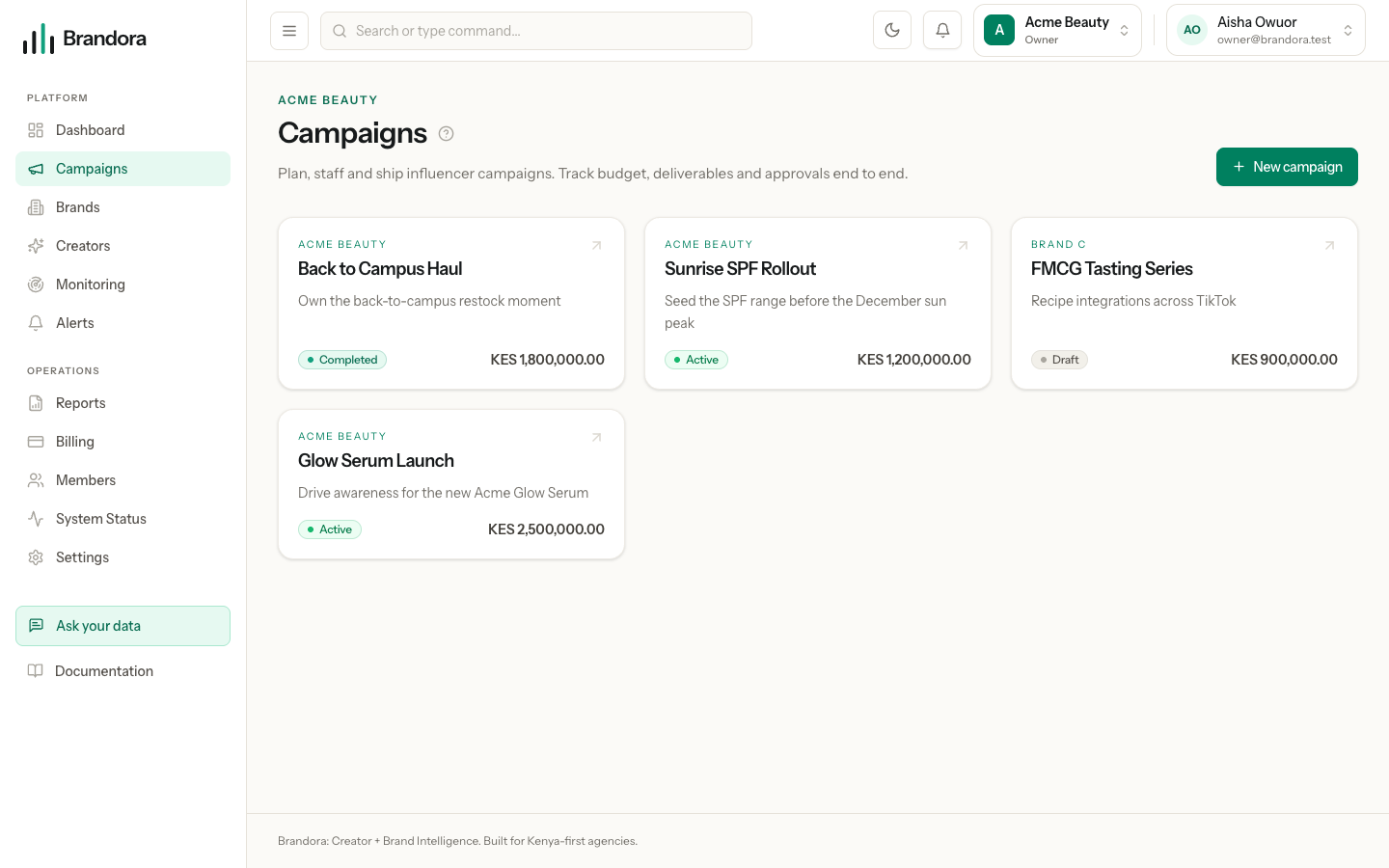Open Settings in the sidebar
Screen dimensions: 1389x868
tap(123, 557)
